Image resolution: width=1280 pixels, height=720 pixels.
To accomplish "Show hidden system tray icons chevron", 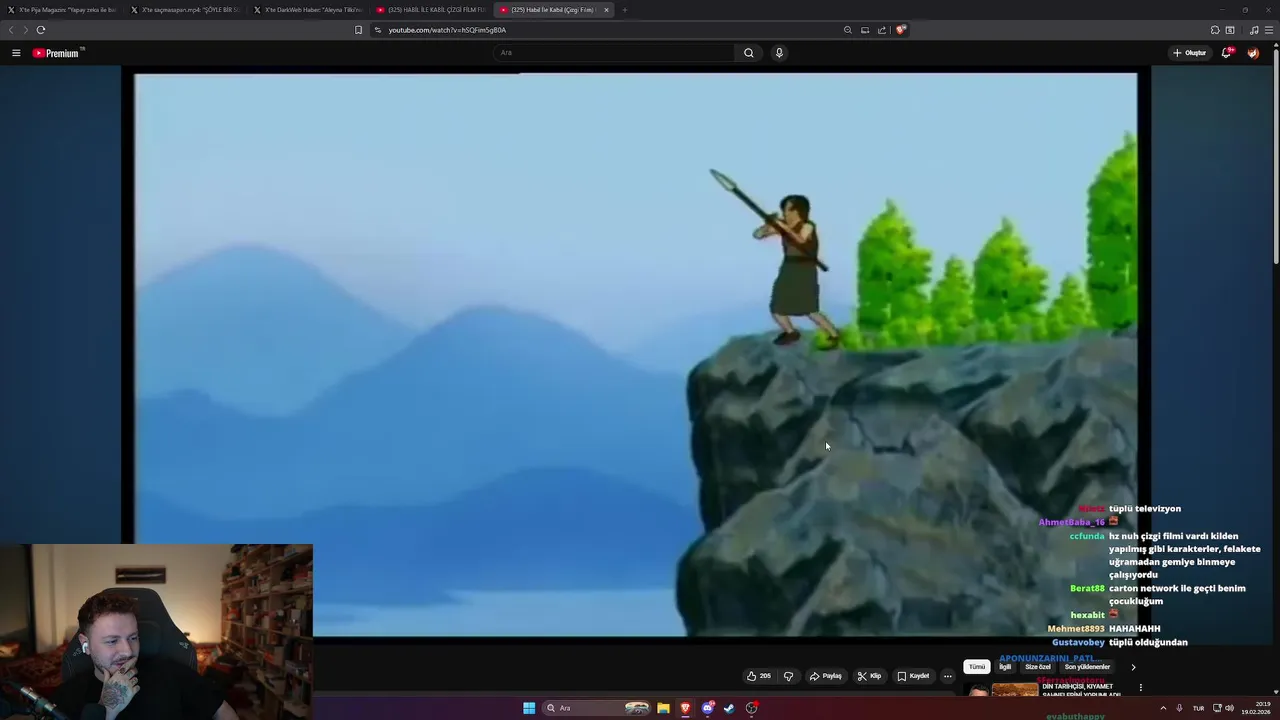I will (x=1163, y=708).
